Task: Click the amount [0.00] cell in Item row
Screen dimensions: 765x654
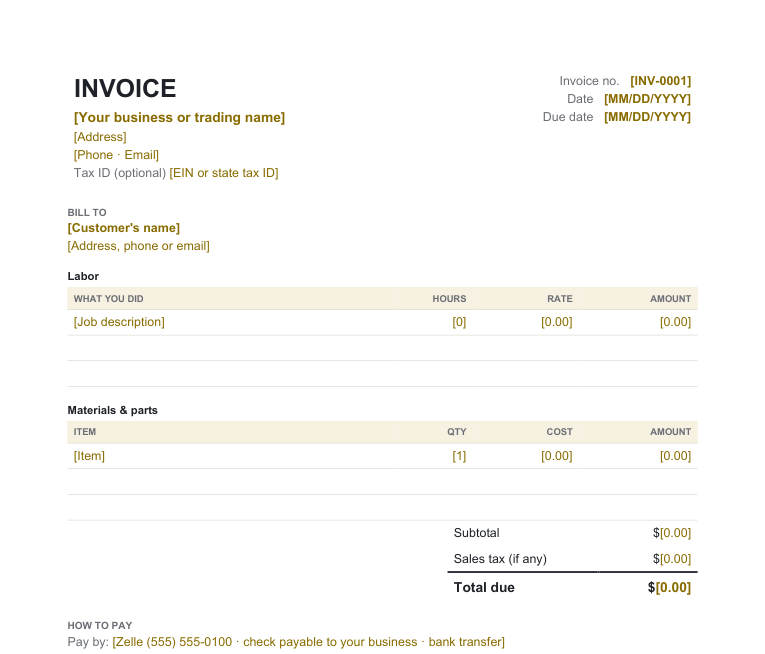Action: coord(675,456)
